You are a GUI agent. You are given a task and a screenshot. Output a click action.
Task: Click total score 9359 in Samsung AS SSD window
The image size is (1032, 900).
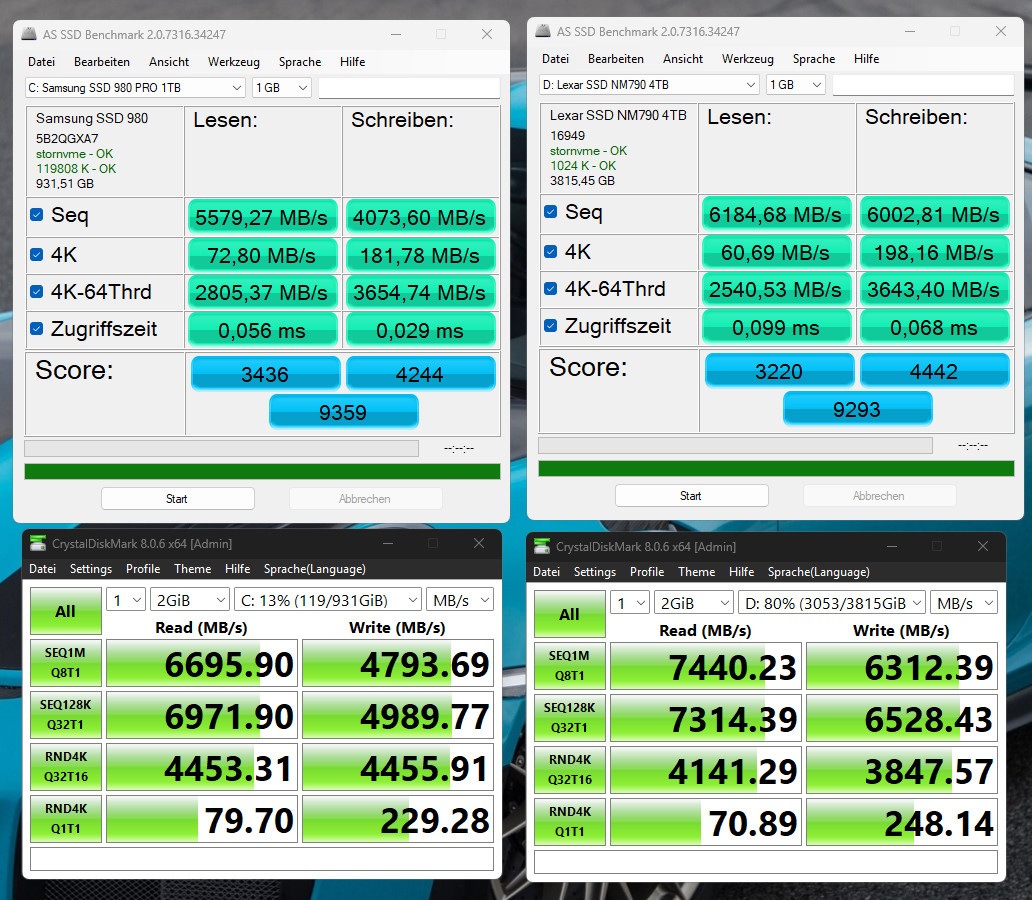tap(344, 412)
